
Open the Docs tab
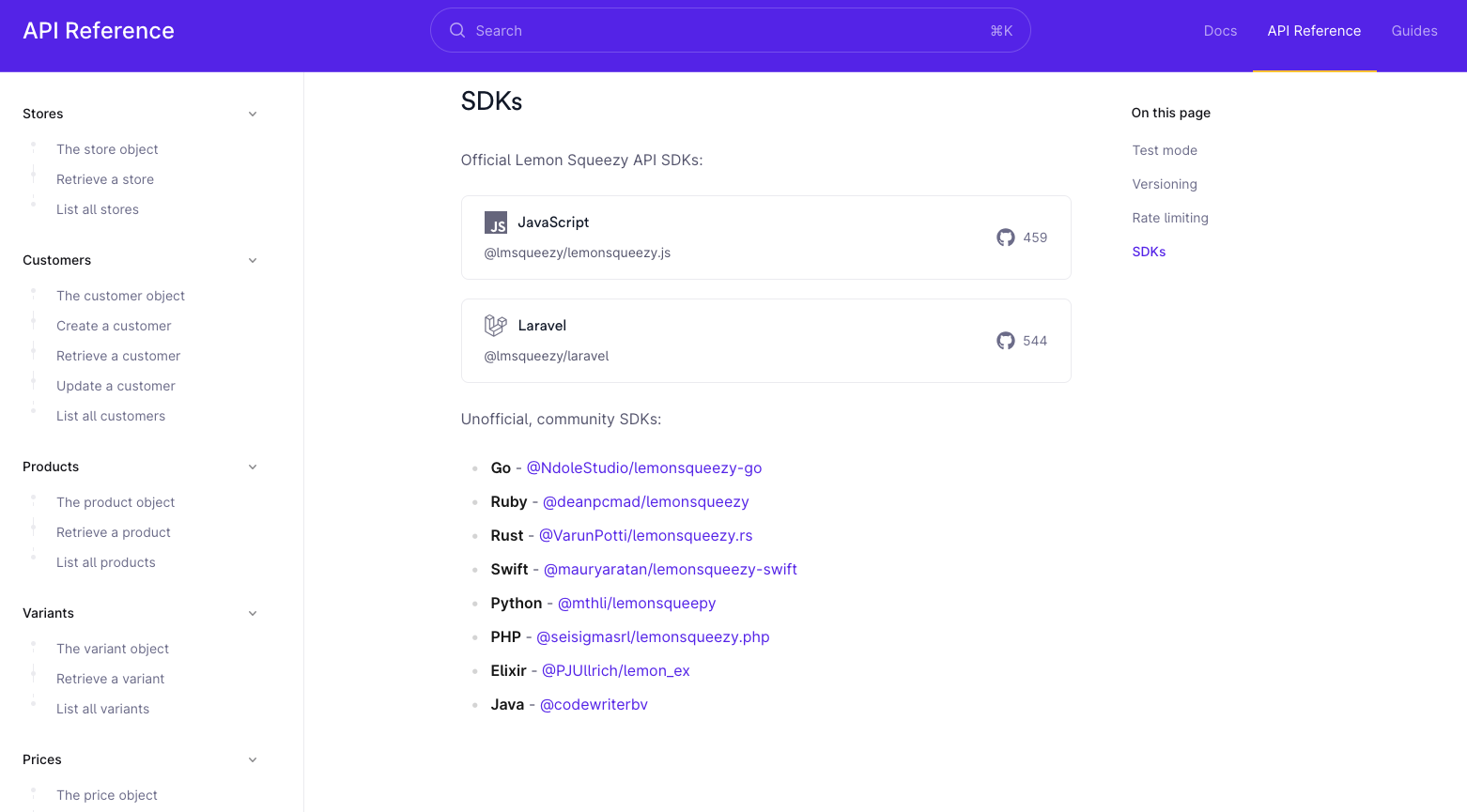tap(1220, 31)
